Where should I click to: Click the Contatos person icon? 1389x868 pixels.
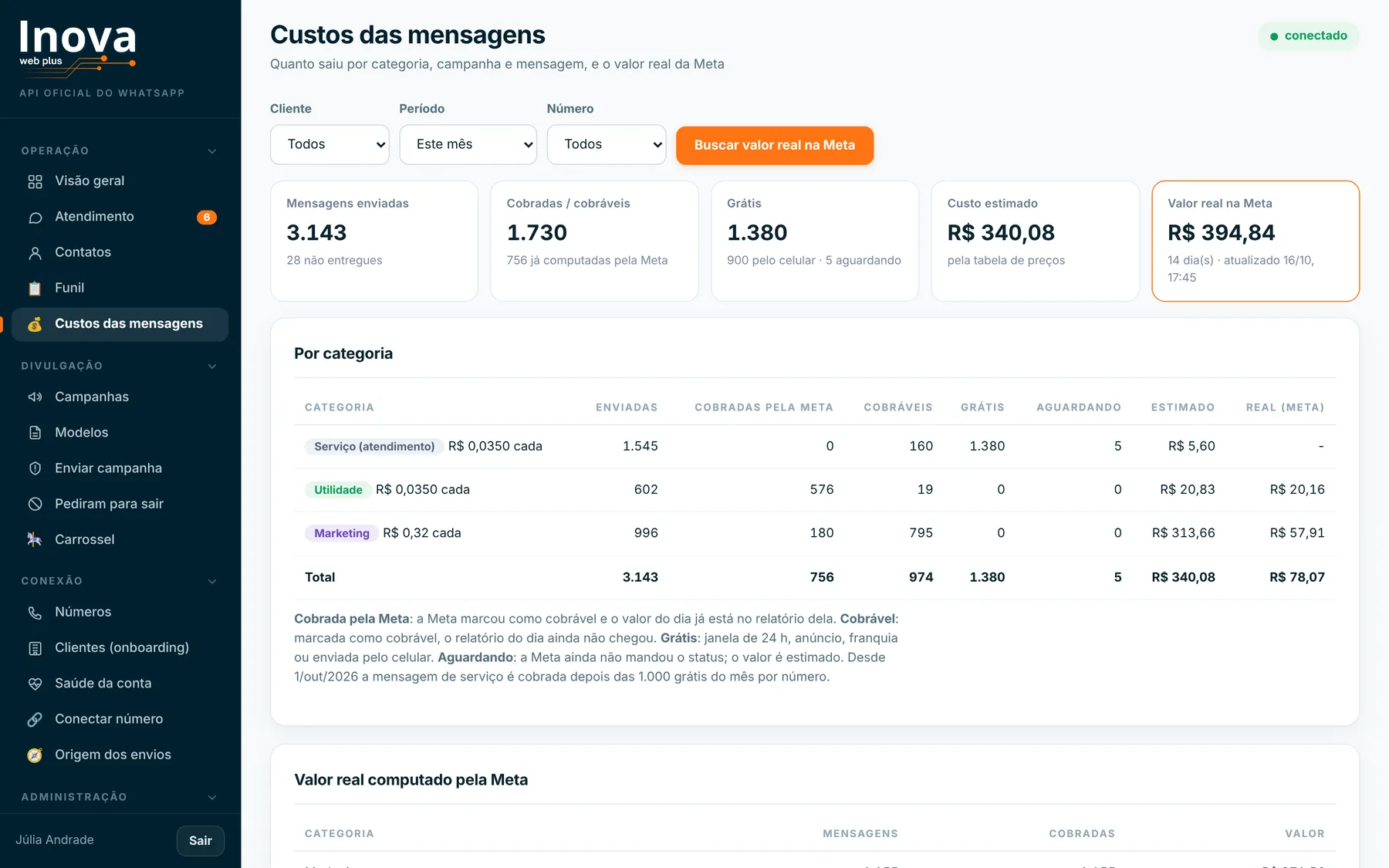click(x=35, y=253)
